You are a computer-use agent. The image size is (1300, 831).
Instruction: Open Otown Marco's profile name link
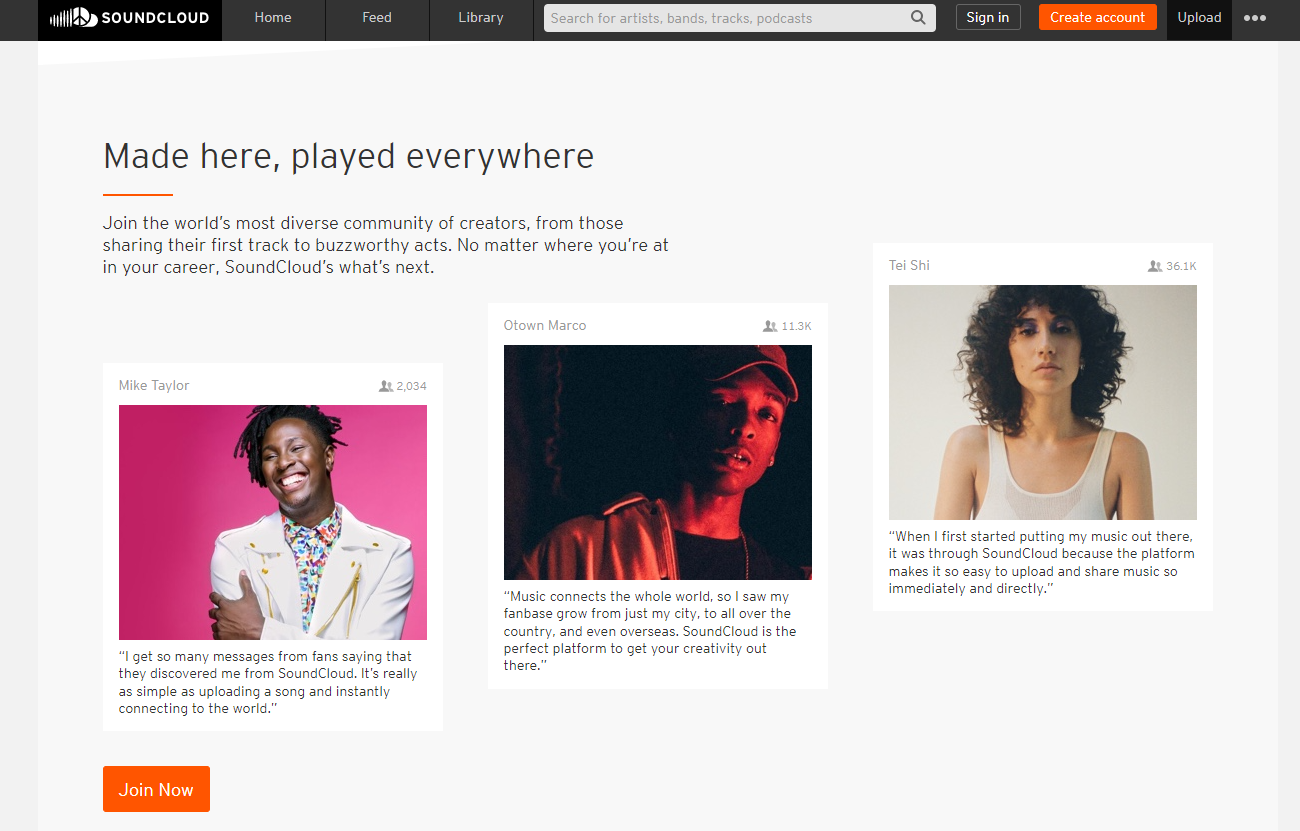click(x=545, y=326)
